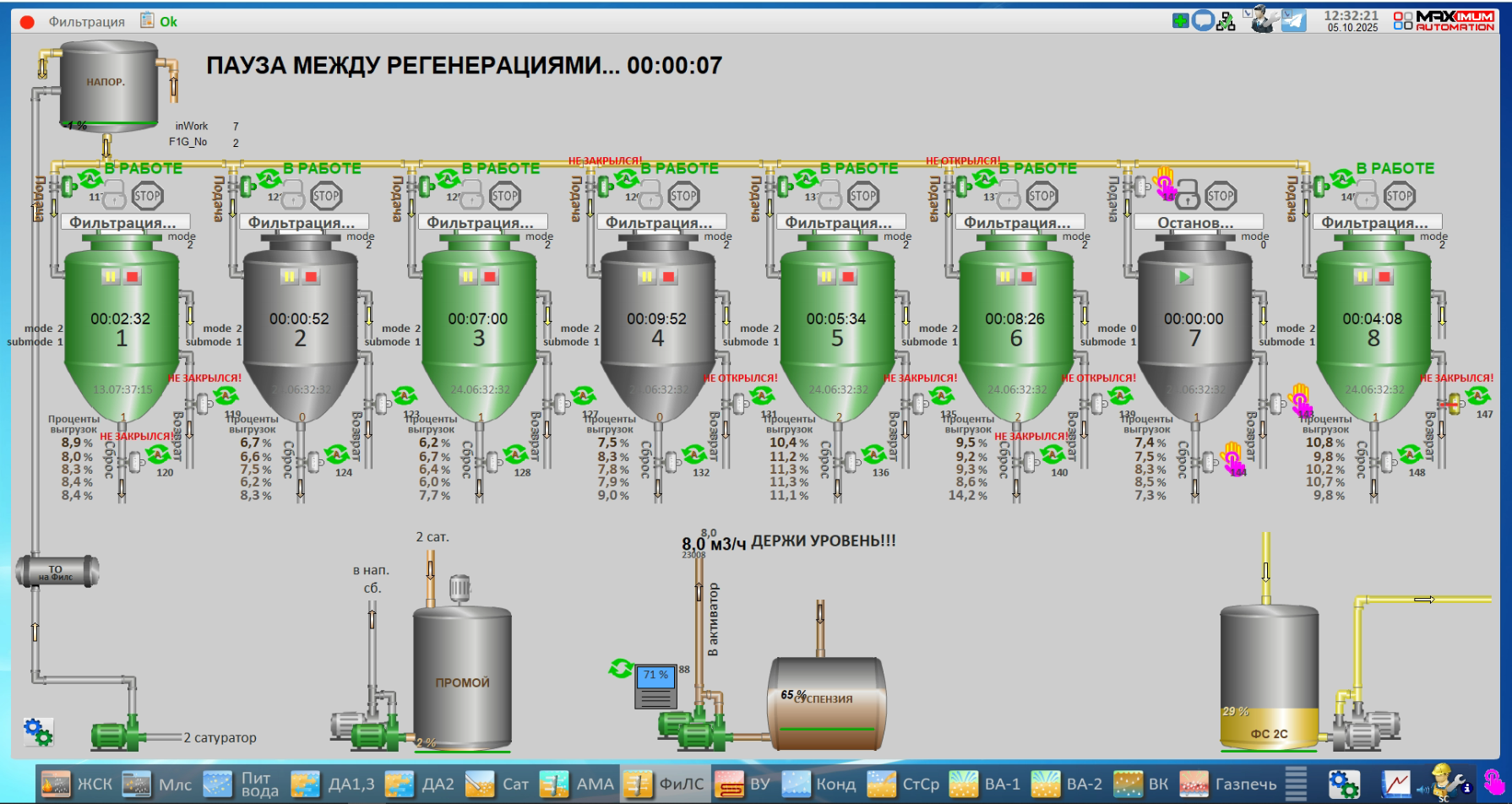This screenshot has height=804, width=1512.
Task: Click the 71 % controller display near suspension pump
Action: [x=655, y=686]
